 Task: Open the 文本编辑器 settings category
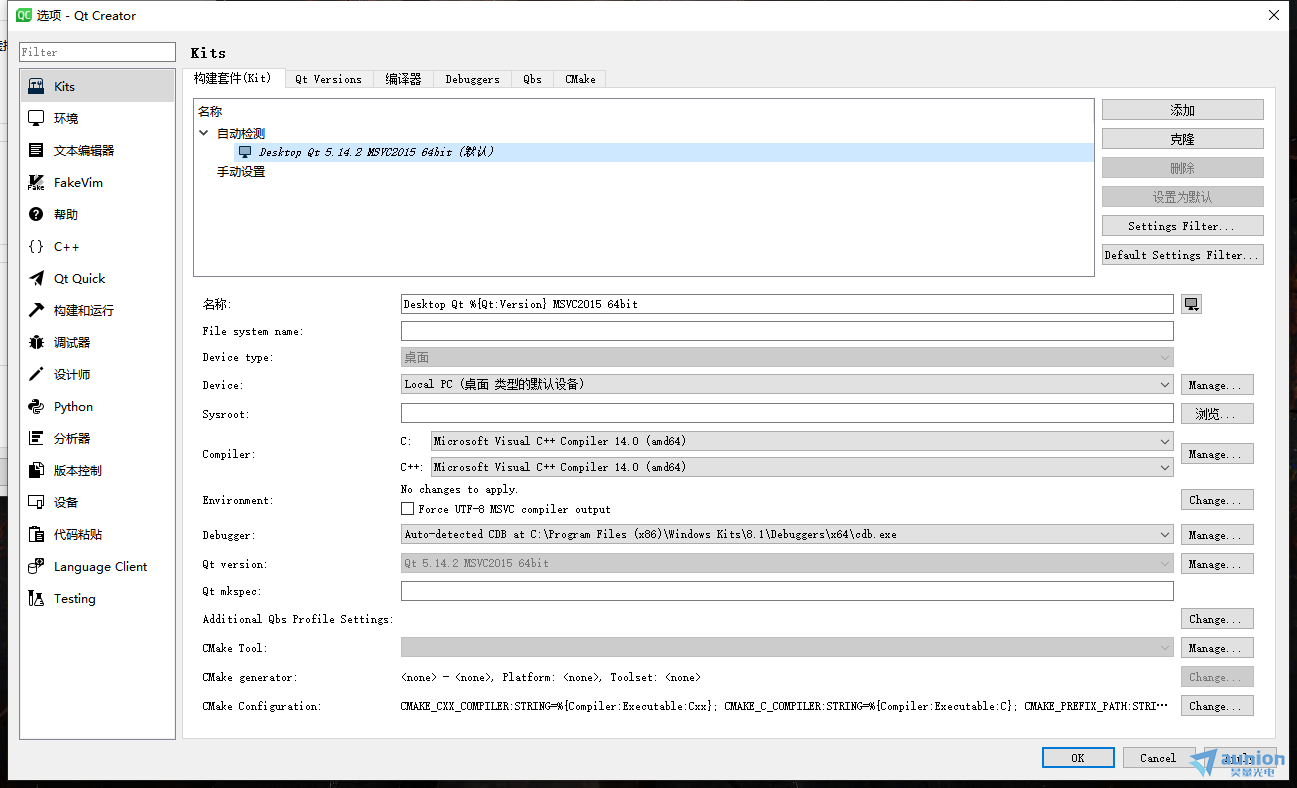pos(97,150)
